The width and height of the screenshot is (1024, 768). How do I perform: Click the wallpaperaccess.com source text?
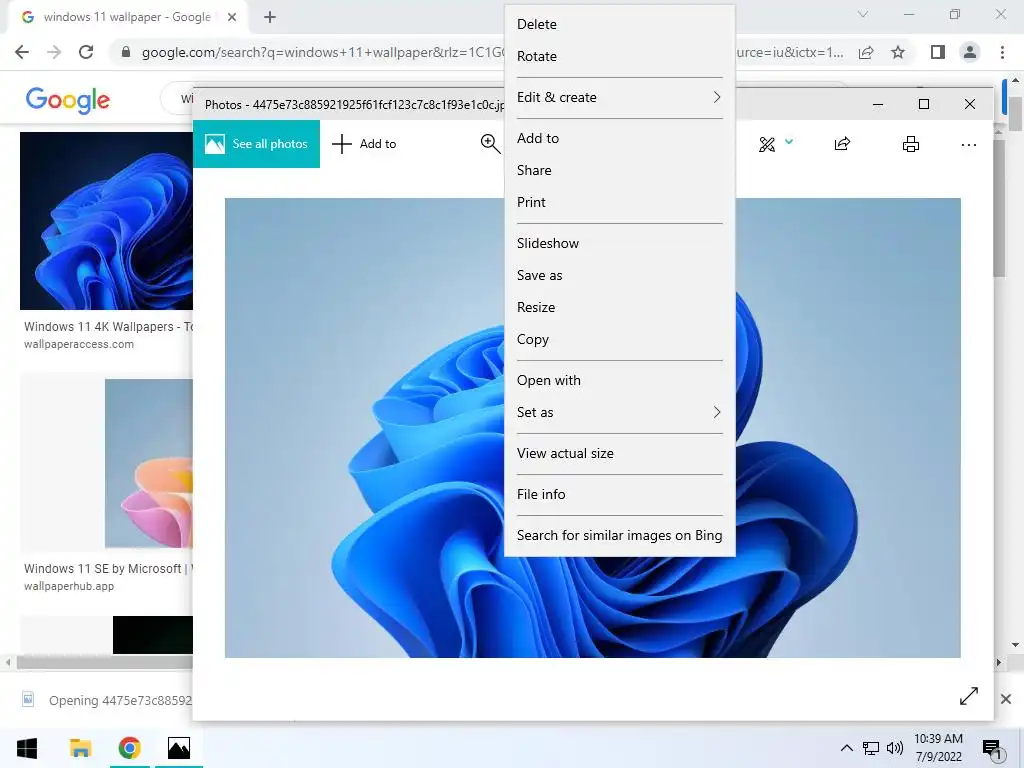[x=79, y=344]
